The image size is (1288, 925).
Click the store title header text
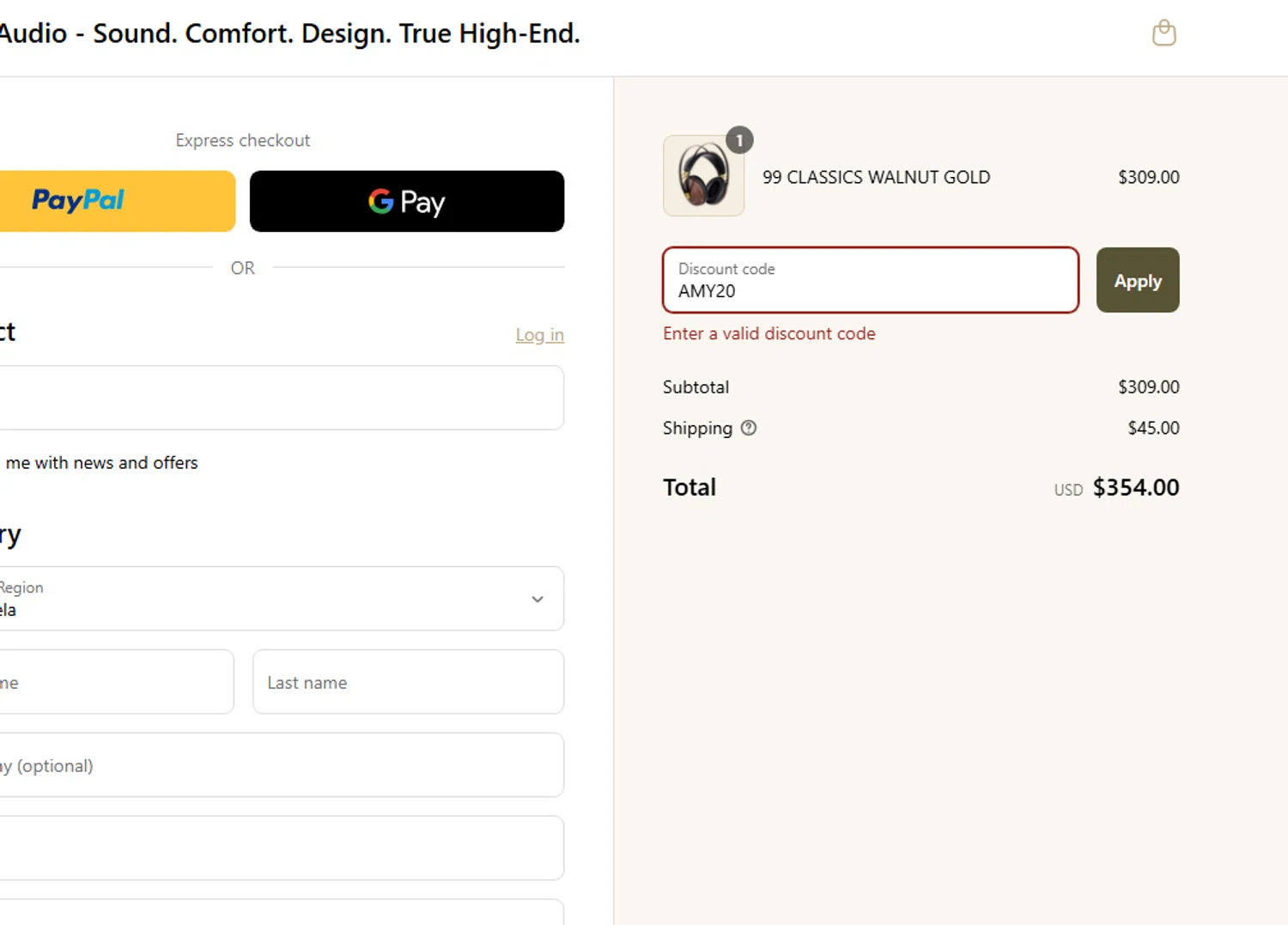coord(289,33)
